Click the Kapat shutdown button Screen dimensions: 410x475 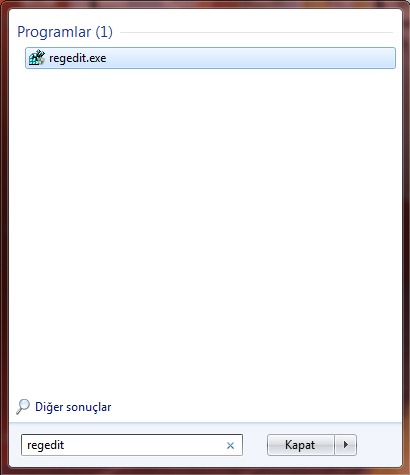pos(300,445)
